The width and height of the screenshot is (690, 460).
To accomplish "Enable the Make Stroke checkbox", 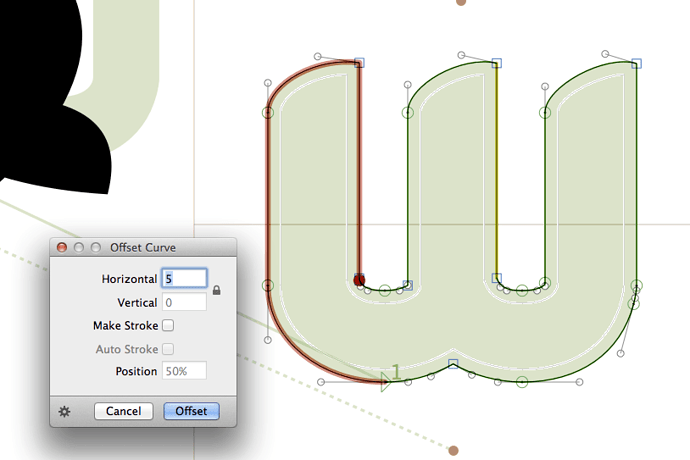I will pyautogui.click(x=168, y=325).
